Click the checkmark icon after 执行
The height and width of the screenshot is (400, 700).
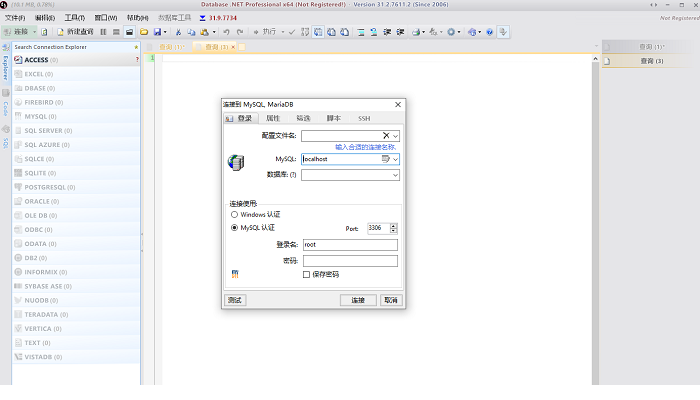[292, 32]
